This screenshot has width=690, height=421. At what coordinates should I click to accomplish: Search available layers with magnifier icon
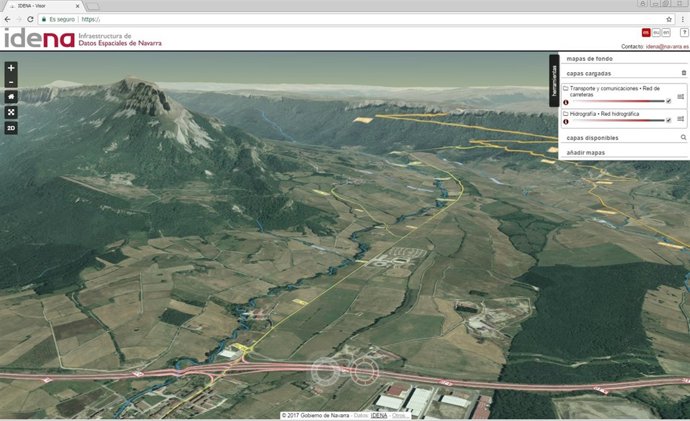coord(684,137)
